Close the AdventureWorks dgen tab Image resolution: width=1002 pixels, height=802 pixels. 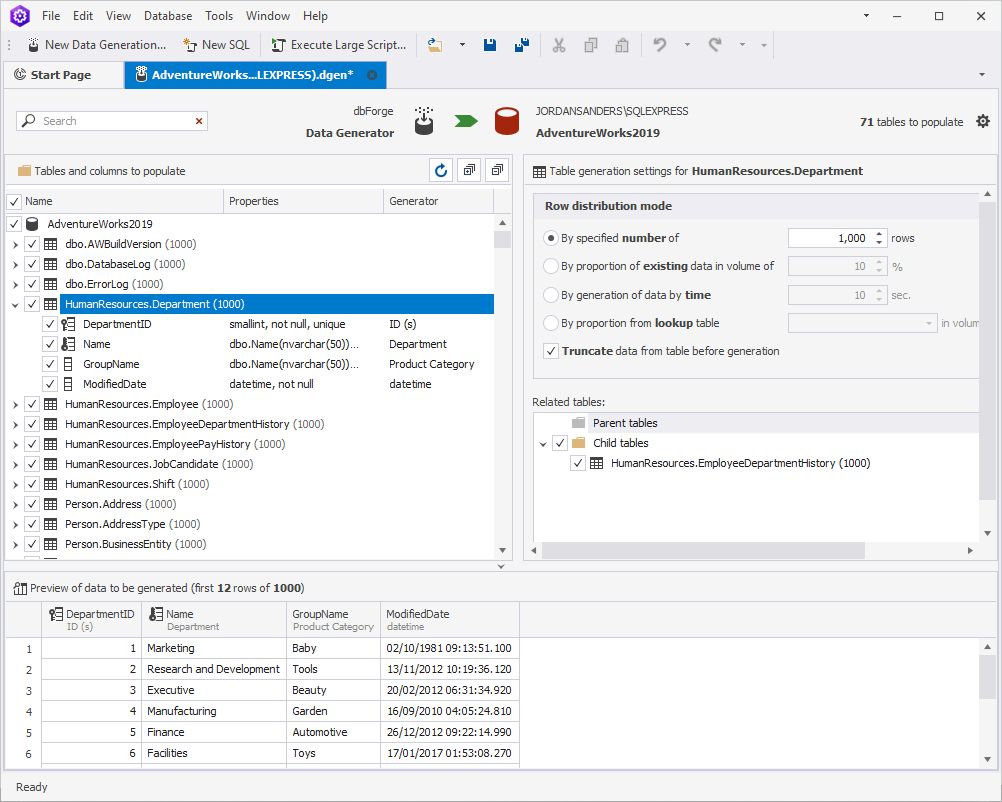(372, 75)
